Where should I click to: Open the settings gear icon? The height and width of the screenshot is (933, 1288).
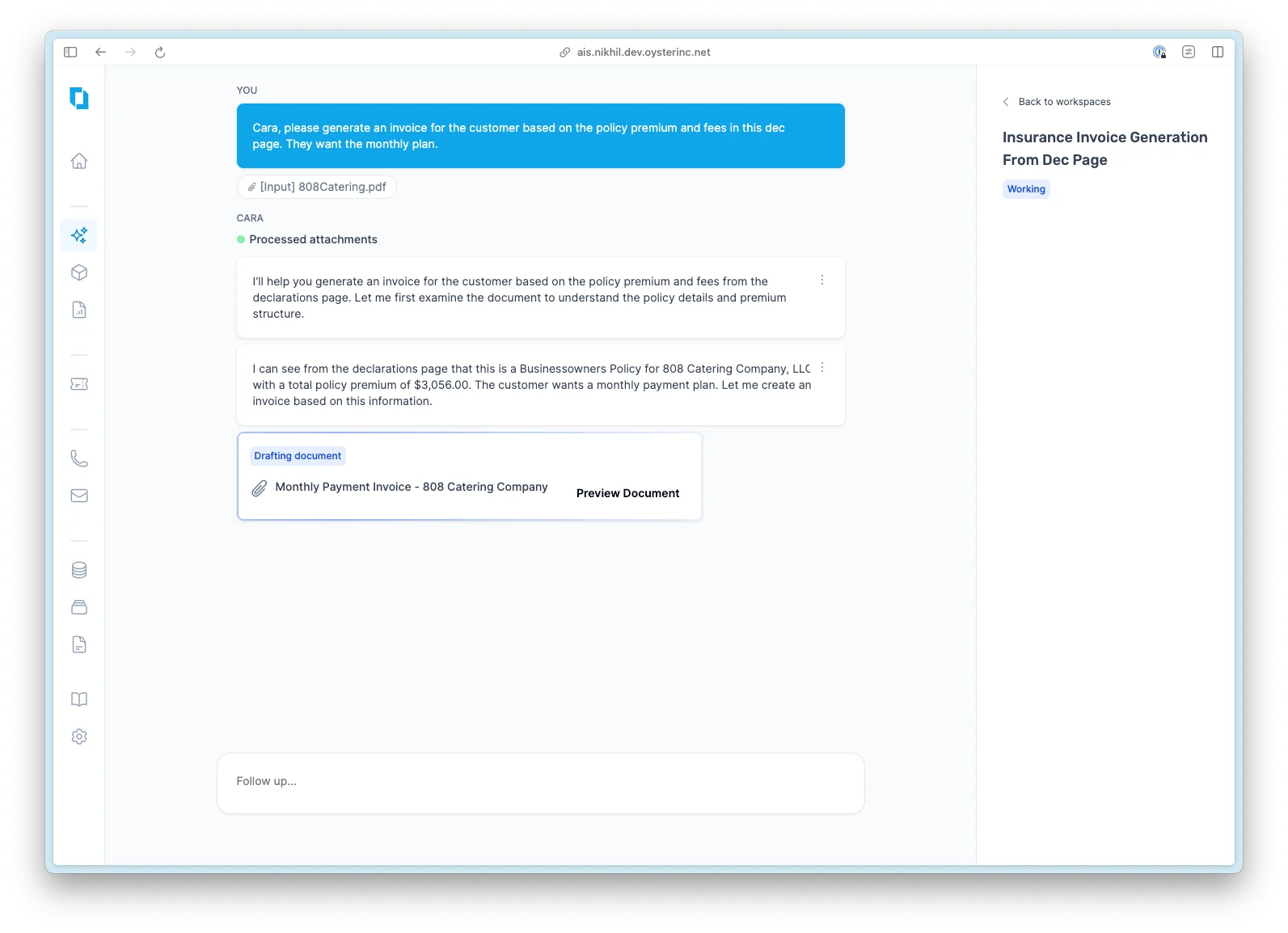[79, 737]
